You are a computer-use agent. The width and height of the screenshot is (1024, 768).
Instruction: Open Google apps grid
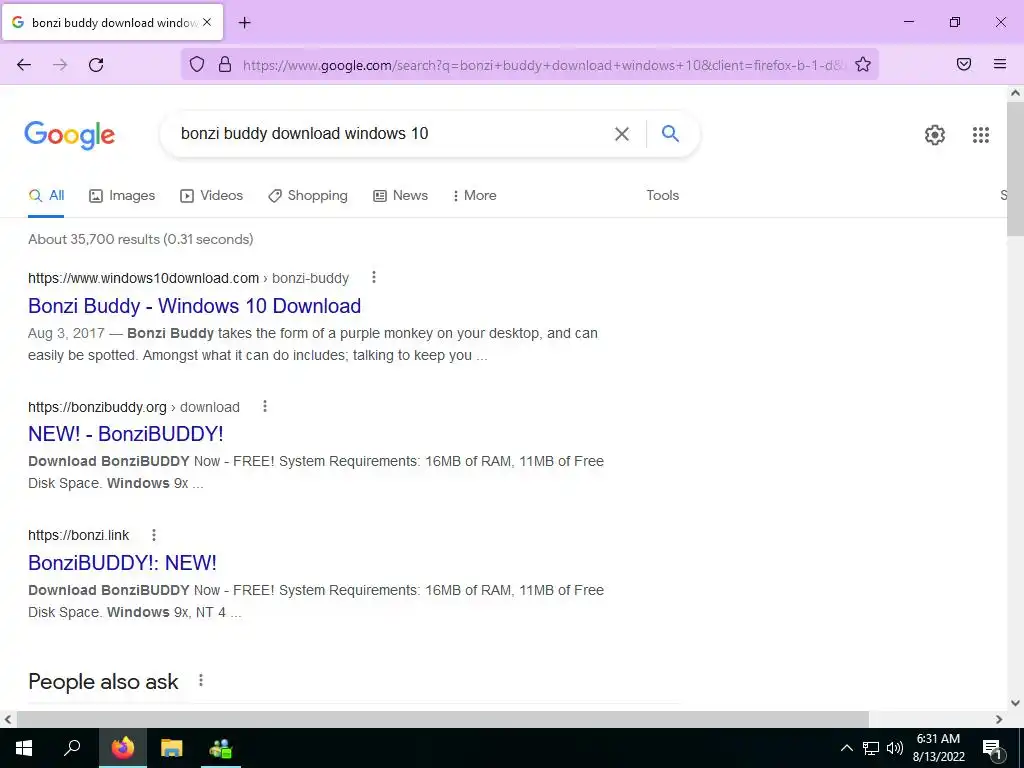[981, 135]
